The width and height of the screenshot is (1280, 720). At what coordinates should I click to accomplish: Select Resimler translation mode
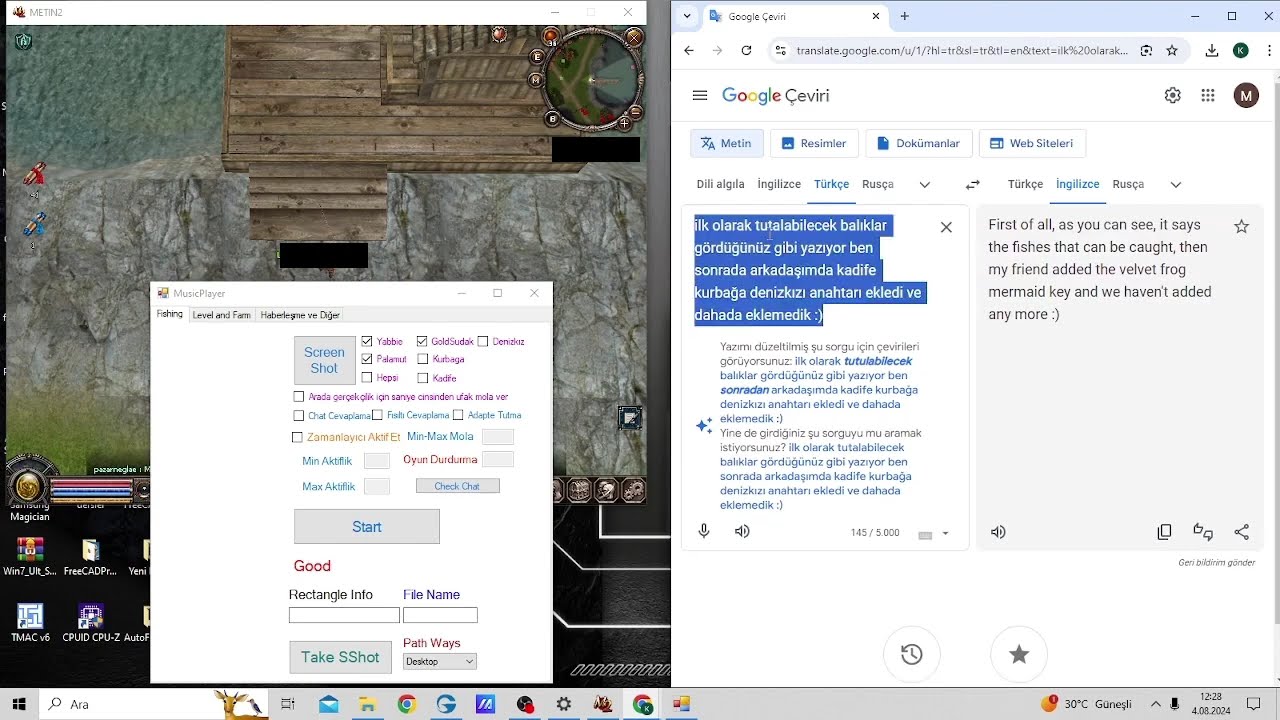point(814,144)
